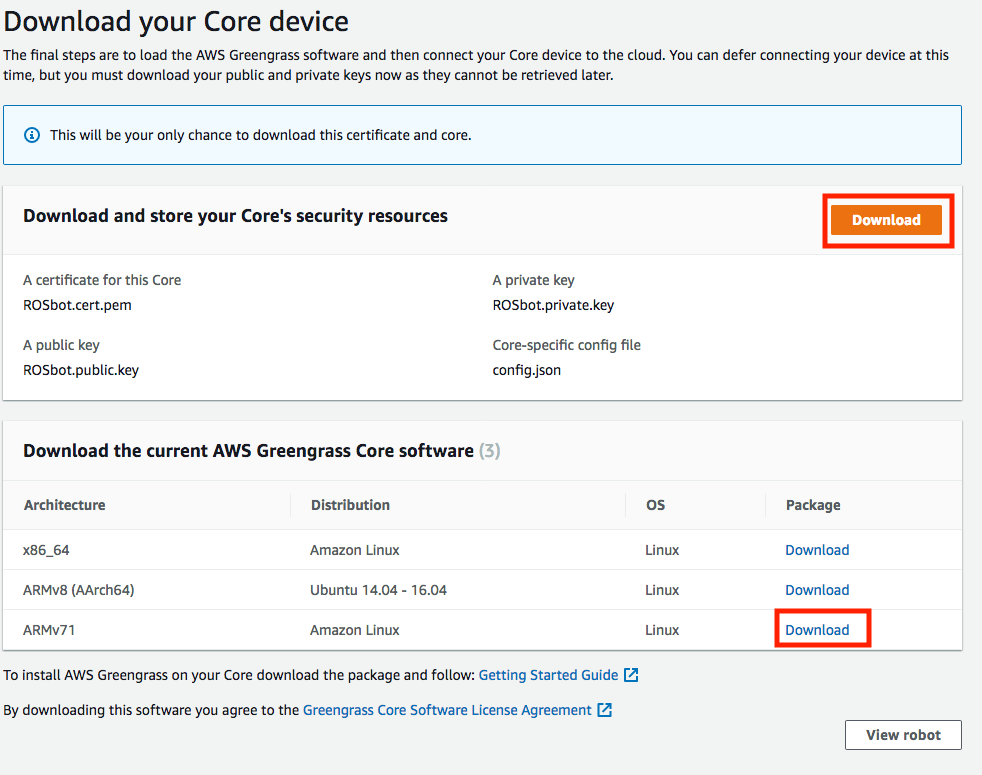Click the OS column header
The width and height of the screenshot is (982, 775).
click(655, 505)
